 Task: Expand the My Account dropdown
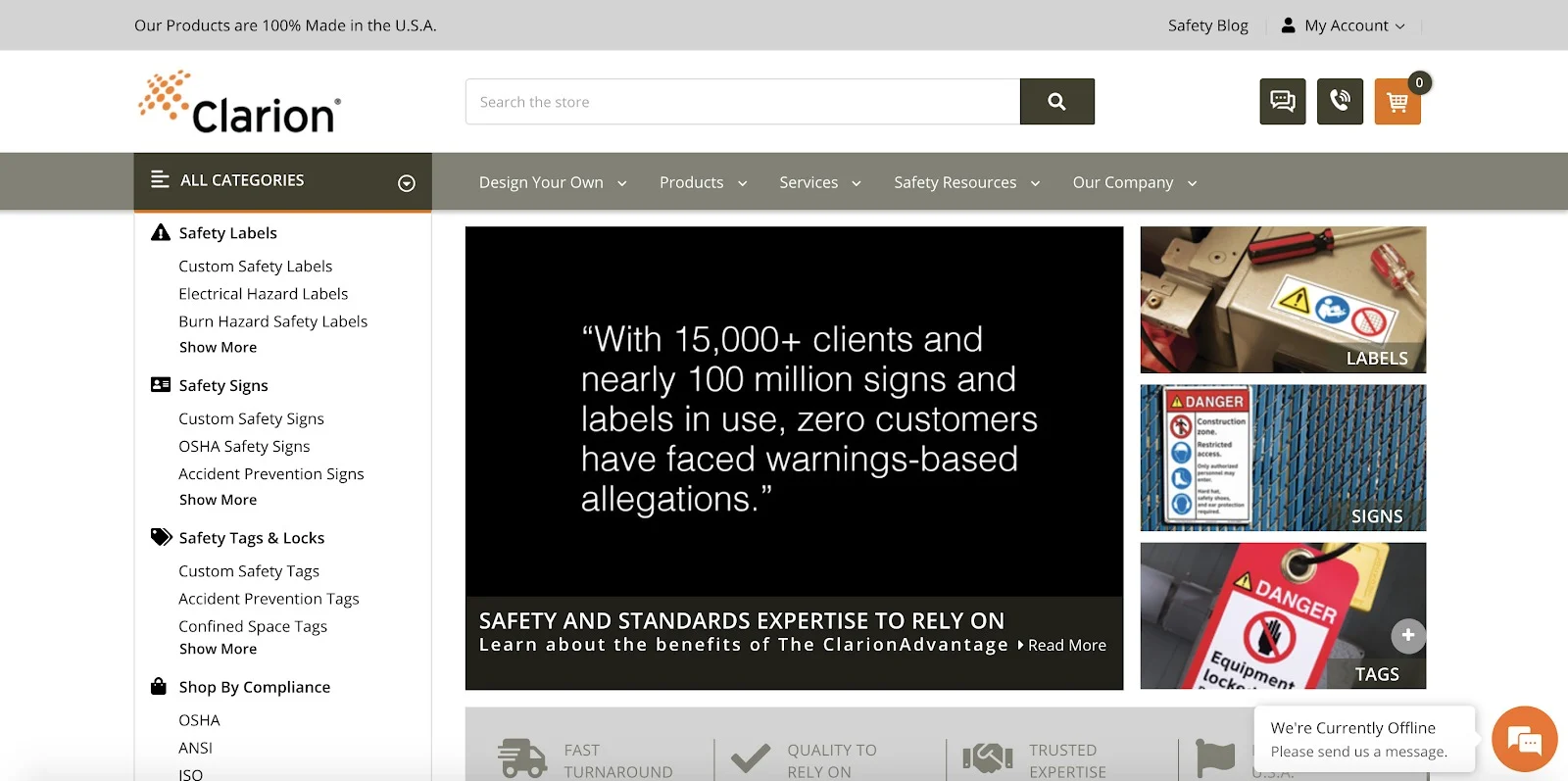point(1400,26)
